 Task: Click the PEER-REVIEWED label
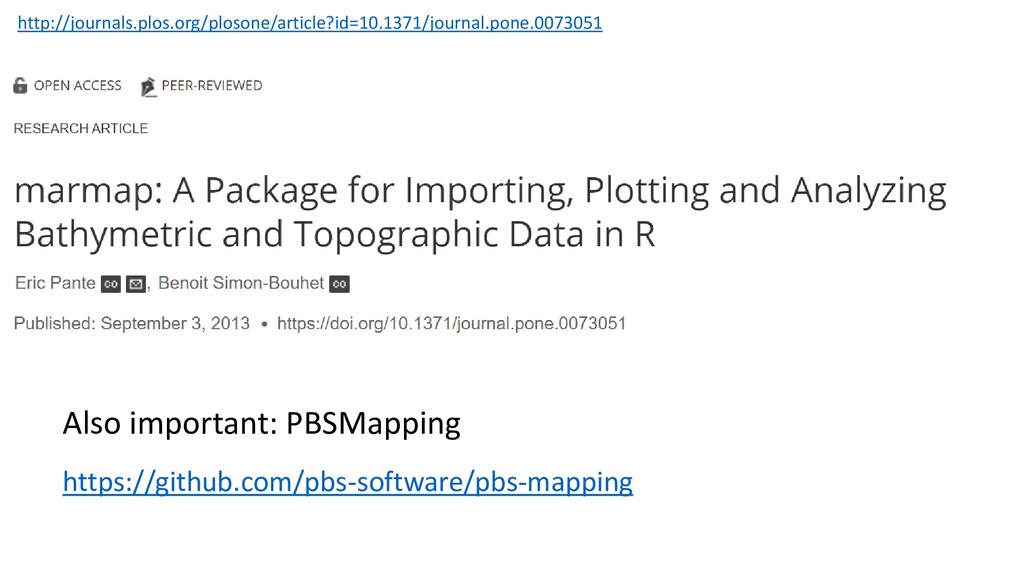(212, 86)
